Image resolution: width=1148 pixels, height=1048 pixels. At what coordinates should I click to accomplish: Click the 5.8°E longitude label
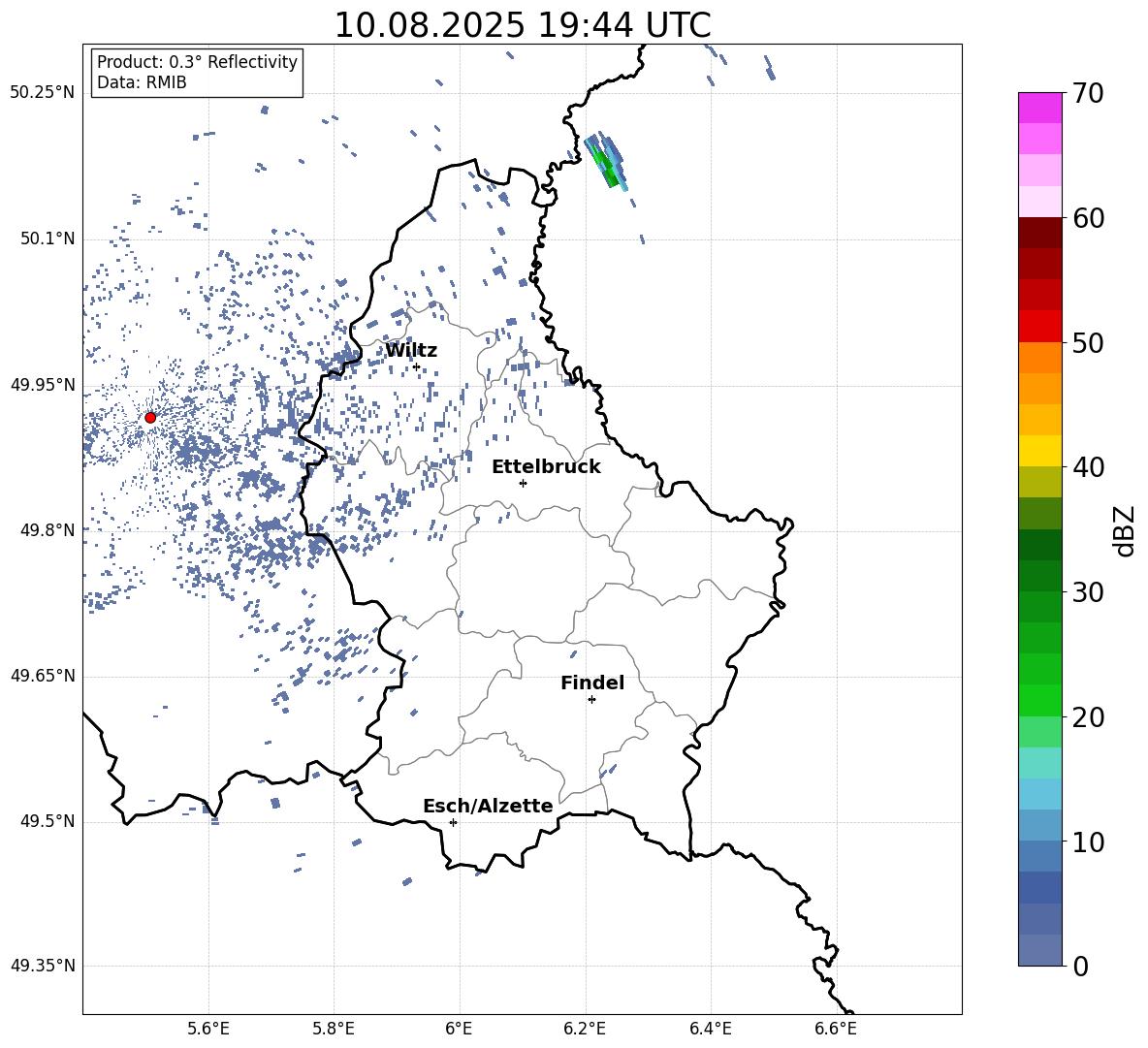point(334,1029)
